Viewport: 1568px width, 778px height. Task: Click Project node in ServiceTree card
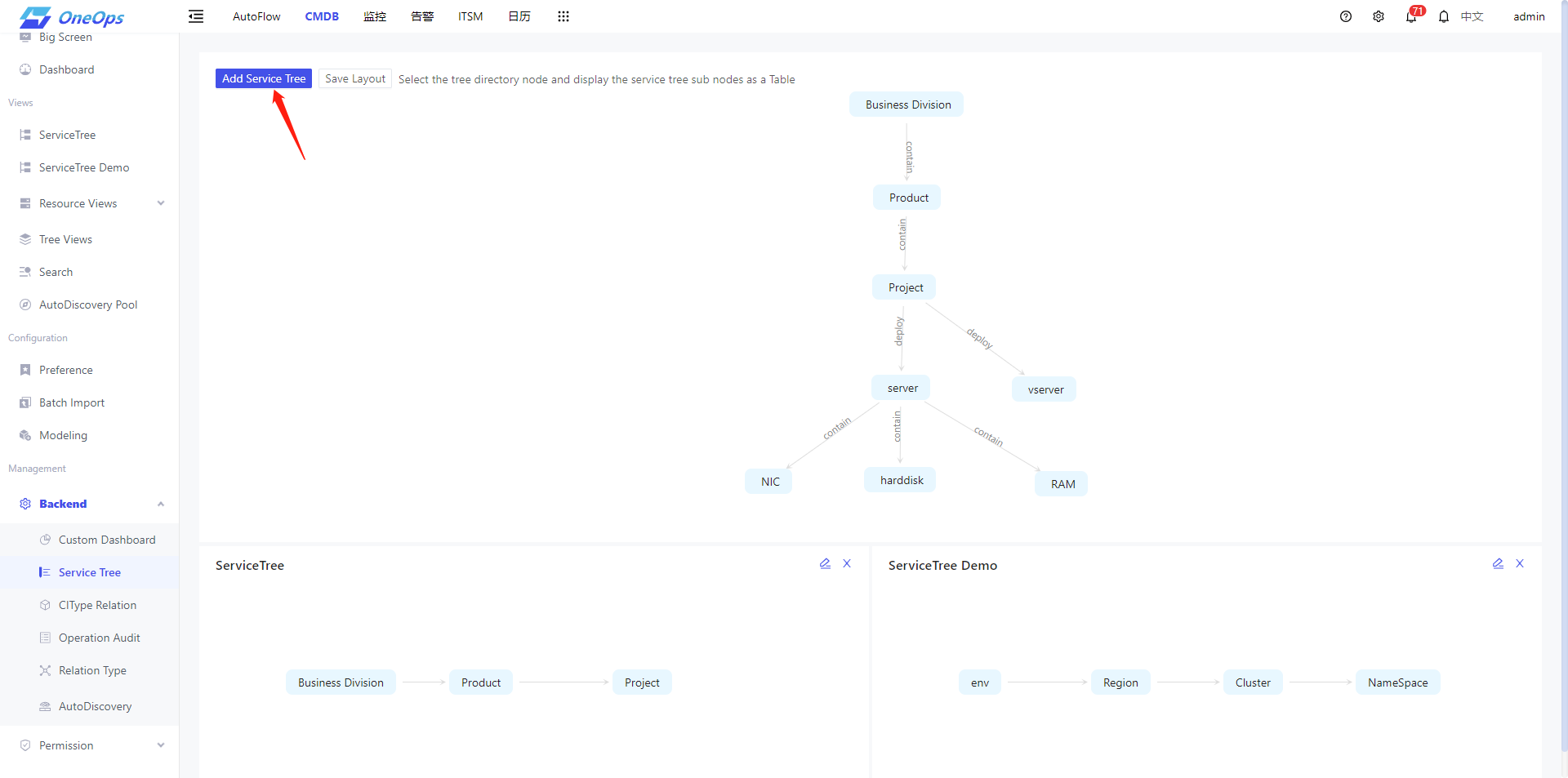tap(642, 682)
